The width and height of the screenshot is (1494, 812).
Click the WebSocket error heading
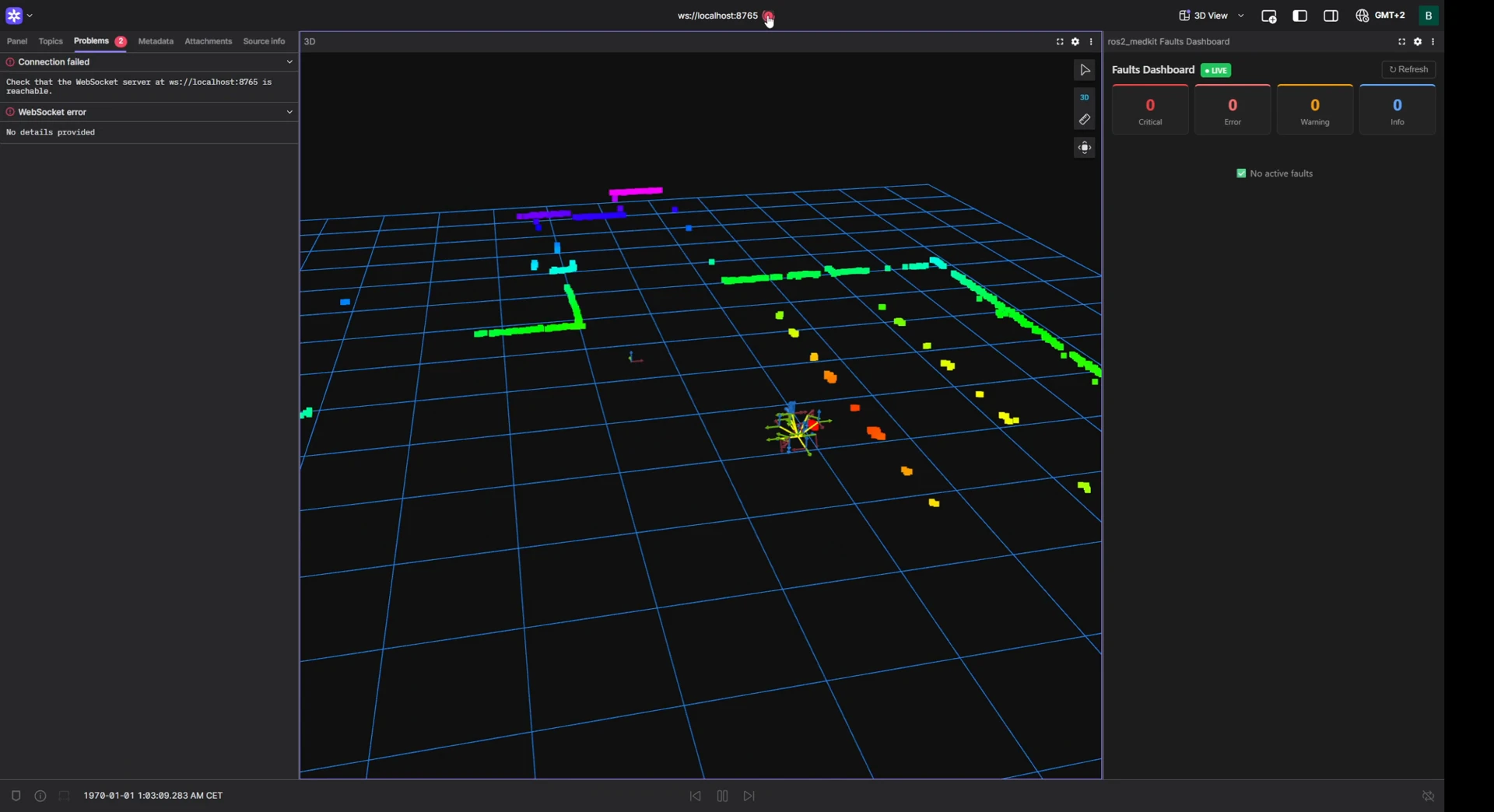[52, 112]
